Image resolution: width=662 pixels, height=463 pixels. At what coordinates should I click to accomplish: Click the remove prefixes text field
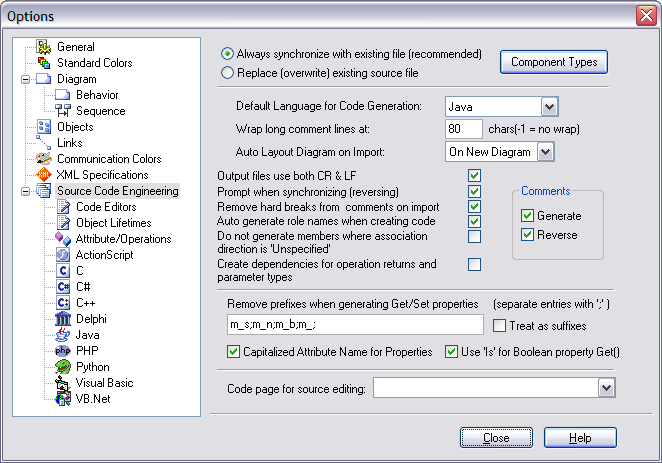coord(355,325)
